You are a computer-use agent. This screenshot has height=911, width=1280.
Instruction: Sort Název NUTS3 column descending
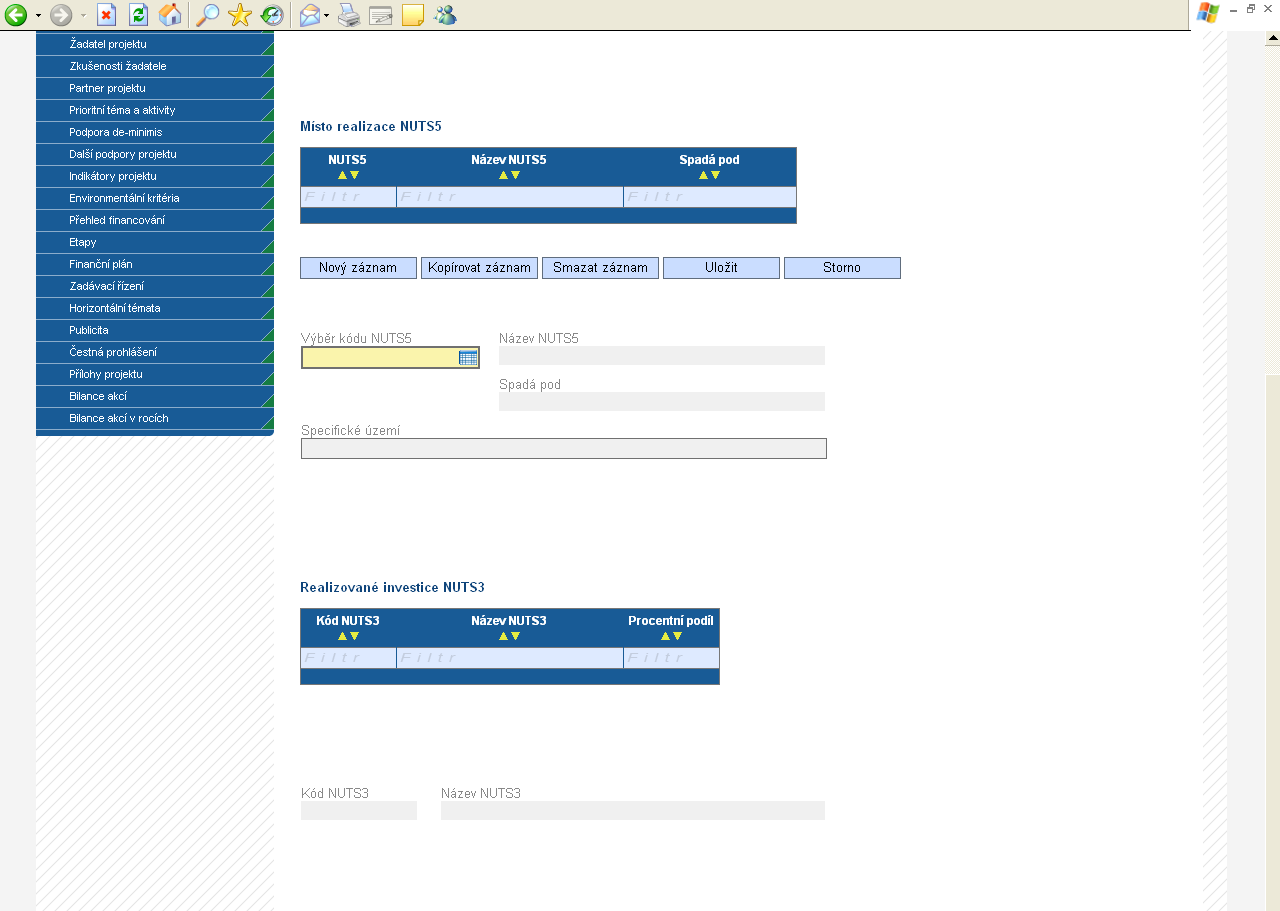(515, 636)
